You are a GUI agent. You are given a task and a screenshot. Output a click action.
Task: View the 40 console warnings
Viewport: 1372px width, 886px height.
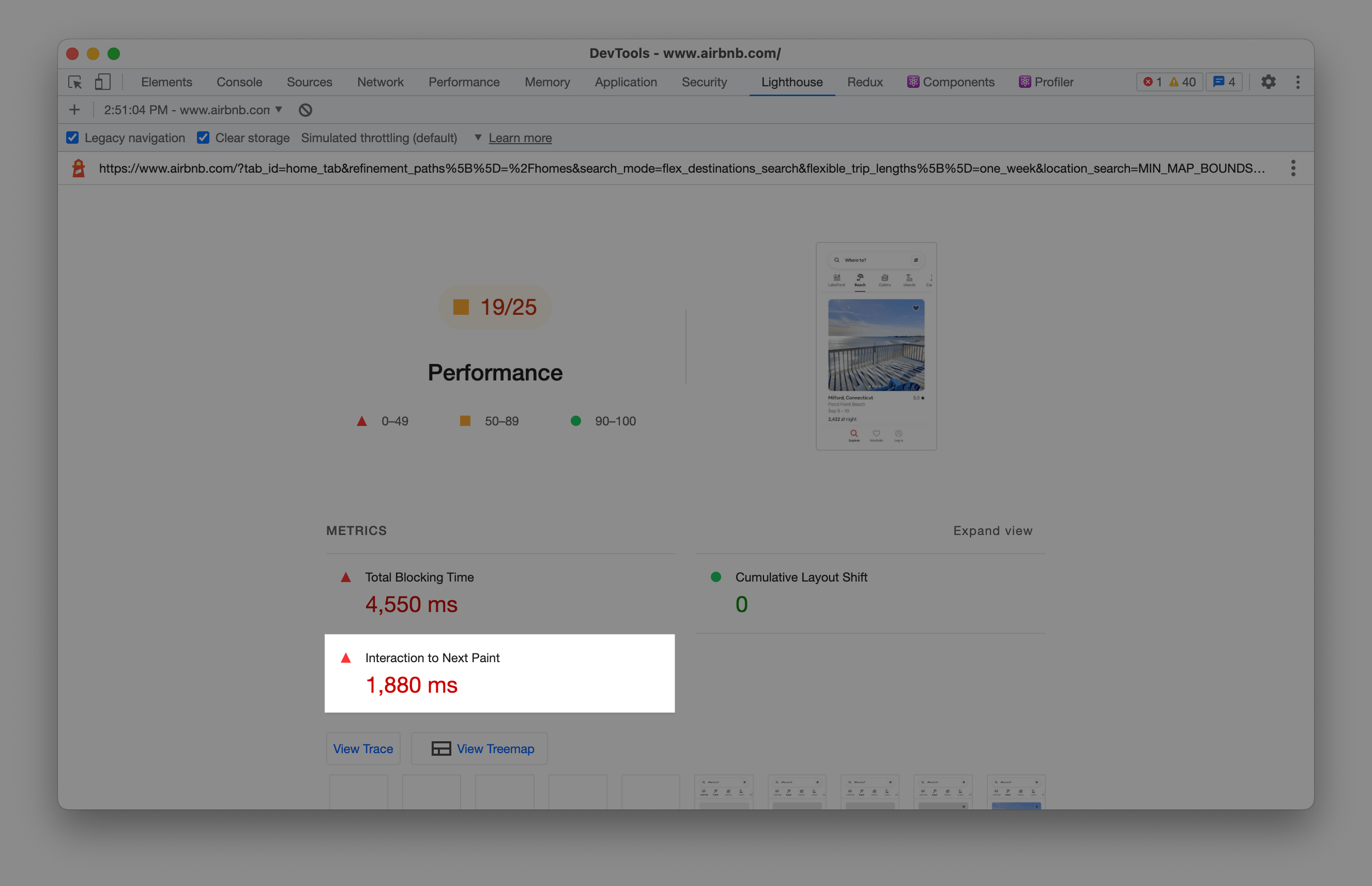pos(1180,82)
